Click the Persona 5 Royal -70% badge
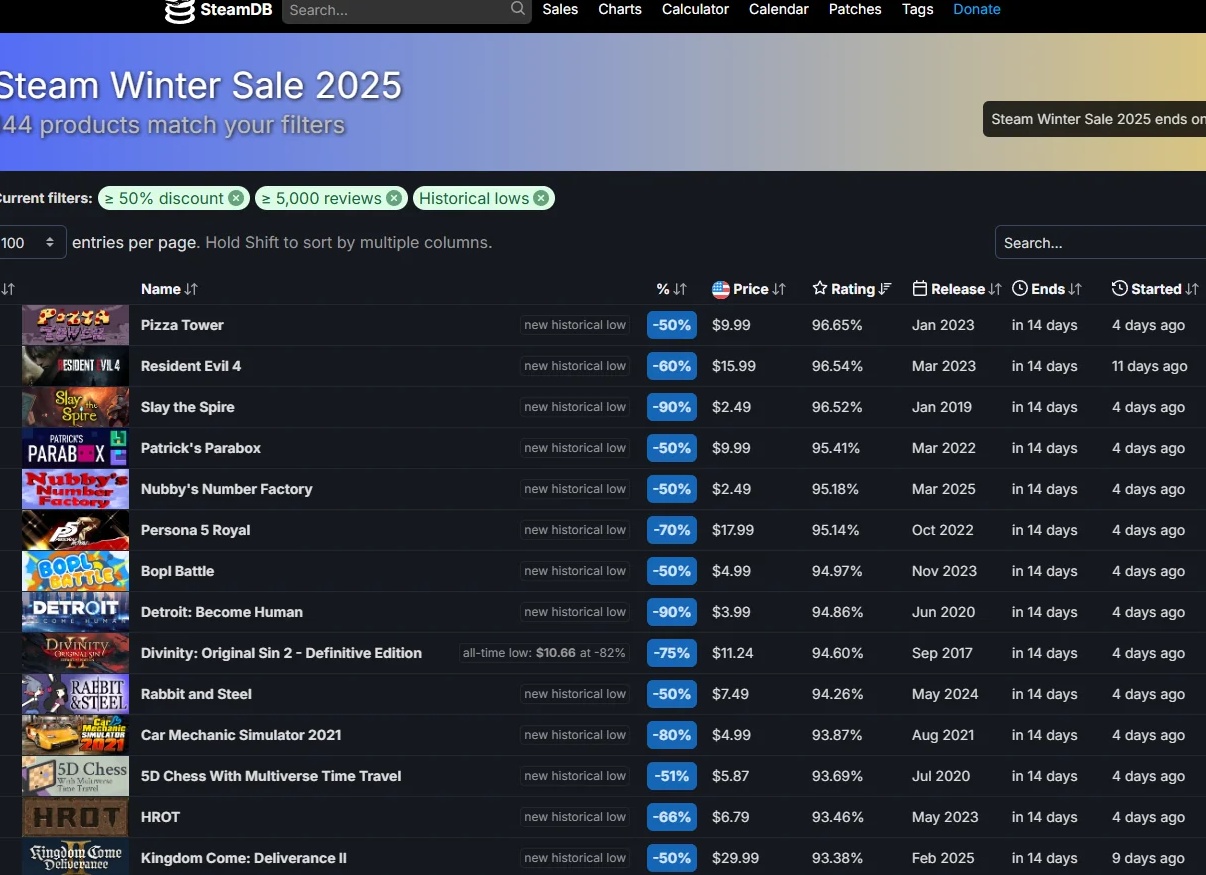The height and width of the screenshot is (875, 1206). [x=672, y=530]
